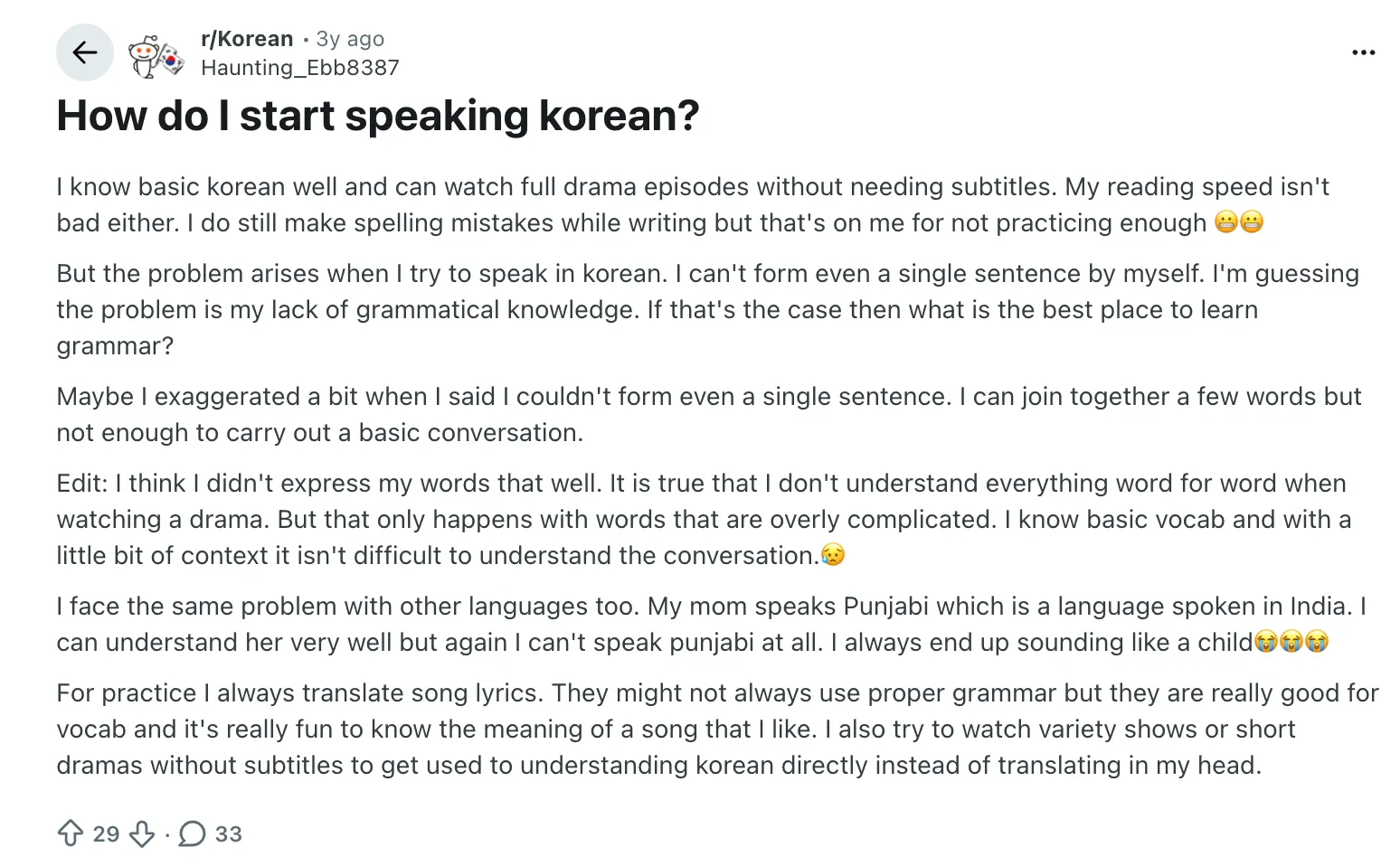Downvote the post
The image size is (1400, 866).
click(142, 833)
